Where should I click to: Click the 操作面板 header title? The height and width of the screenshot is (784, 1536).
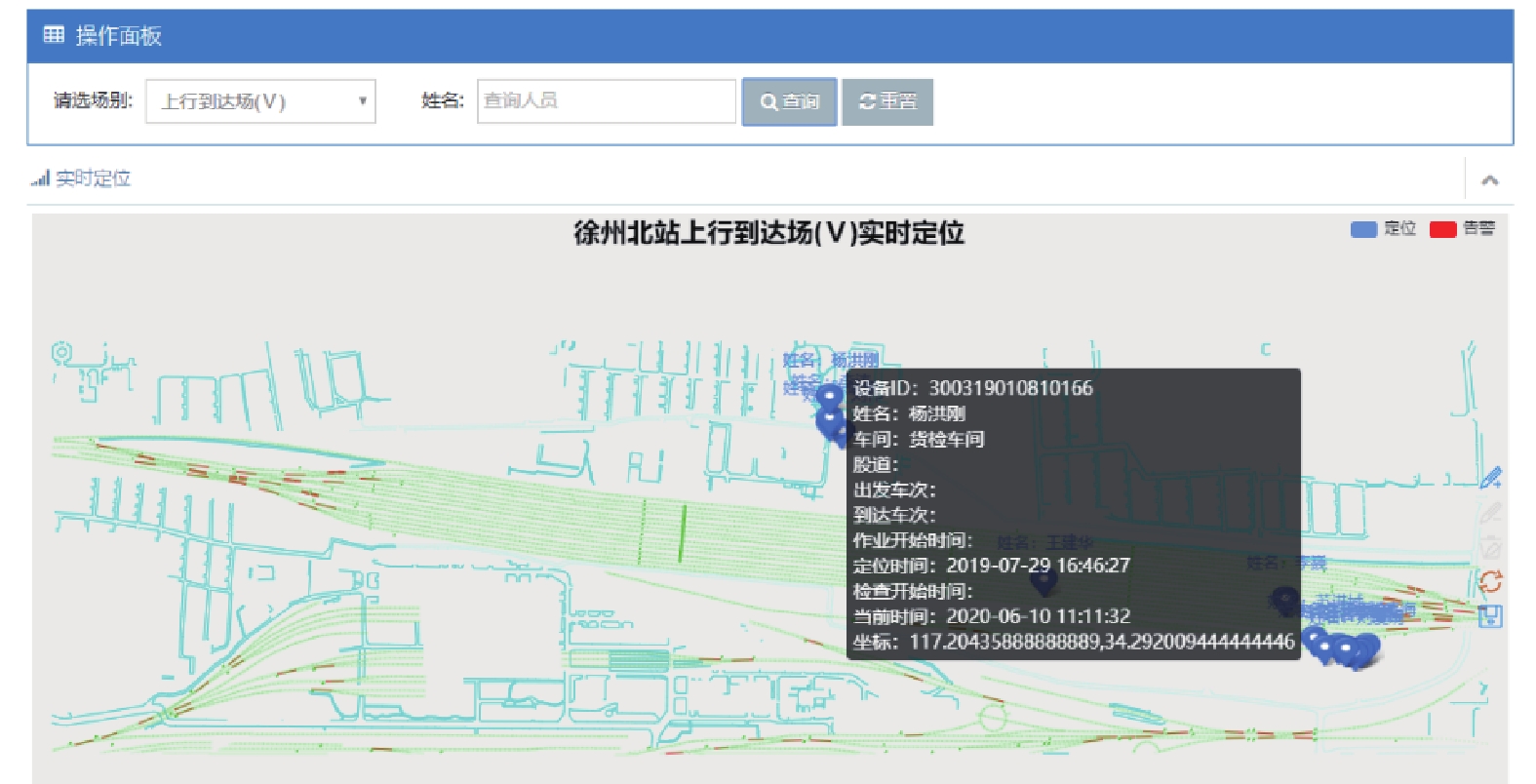118,36
